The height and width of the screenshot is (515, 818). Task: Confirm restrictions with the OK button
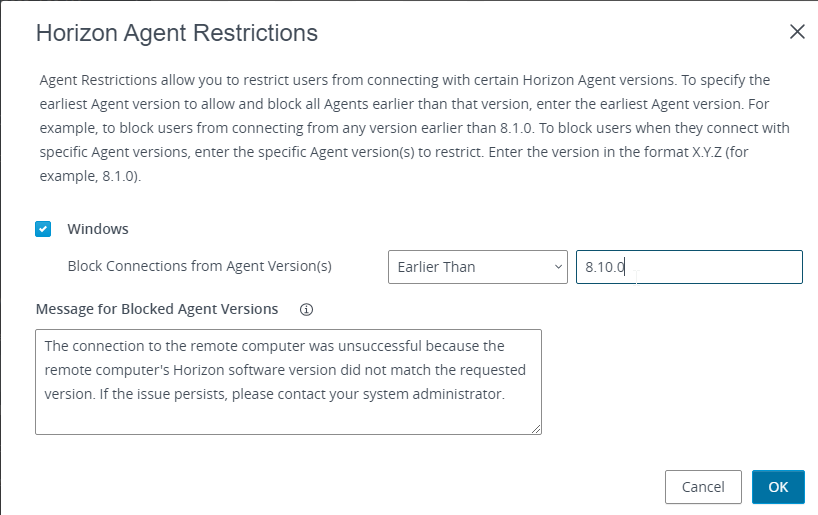[778, 487]
